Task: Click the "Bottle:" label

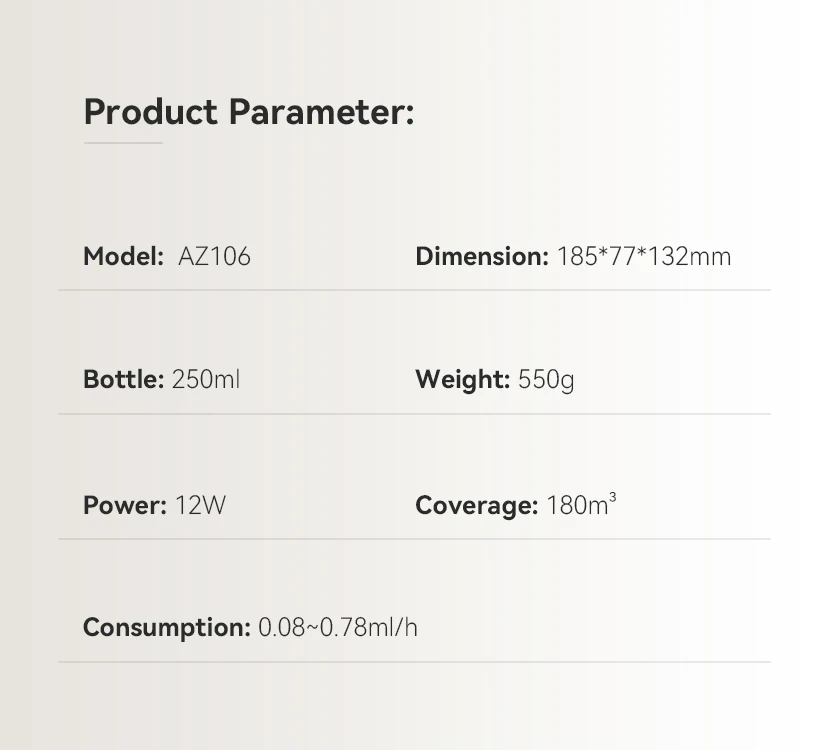Action: 123,380
